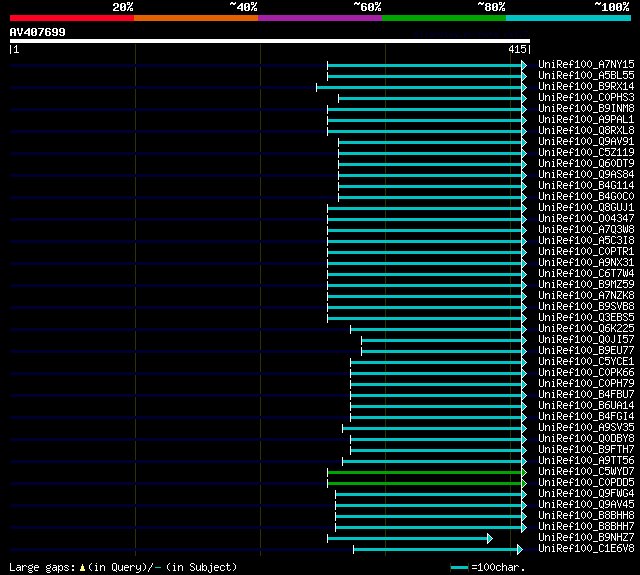Image resolution: width=640 pixels, height=575 pixels.
Task: Select the UniRef100_C5Z119 label
Action: point(586,153)
